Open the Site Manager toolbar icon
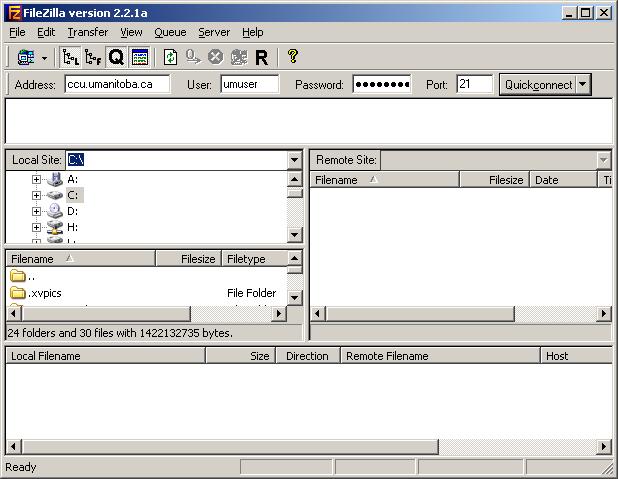 26,58
